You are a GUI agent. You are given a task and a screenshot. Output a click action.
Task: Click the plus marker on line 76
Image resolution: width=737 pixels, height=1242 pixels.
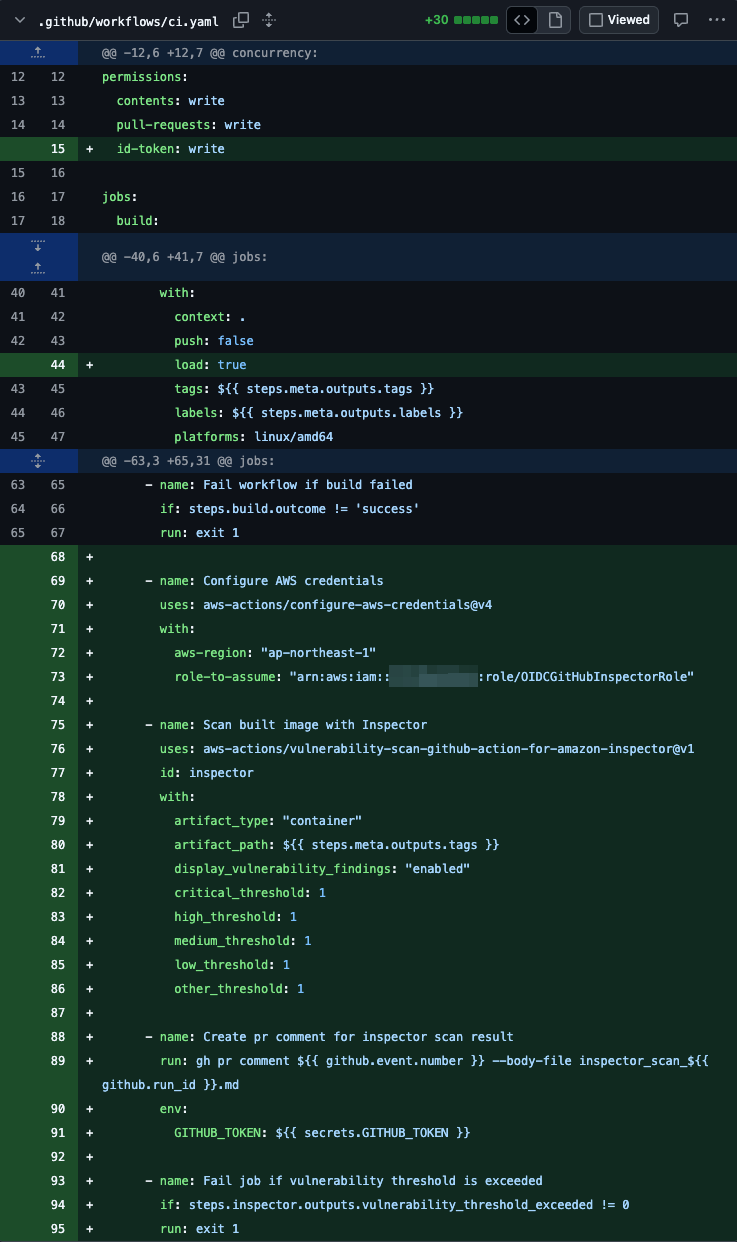pyautogui.click(x=90, y=749)
